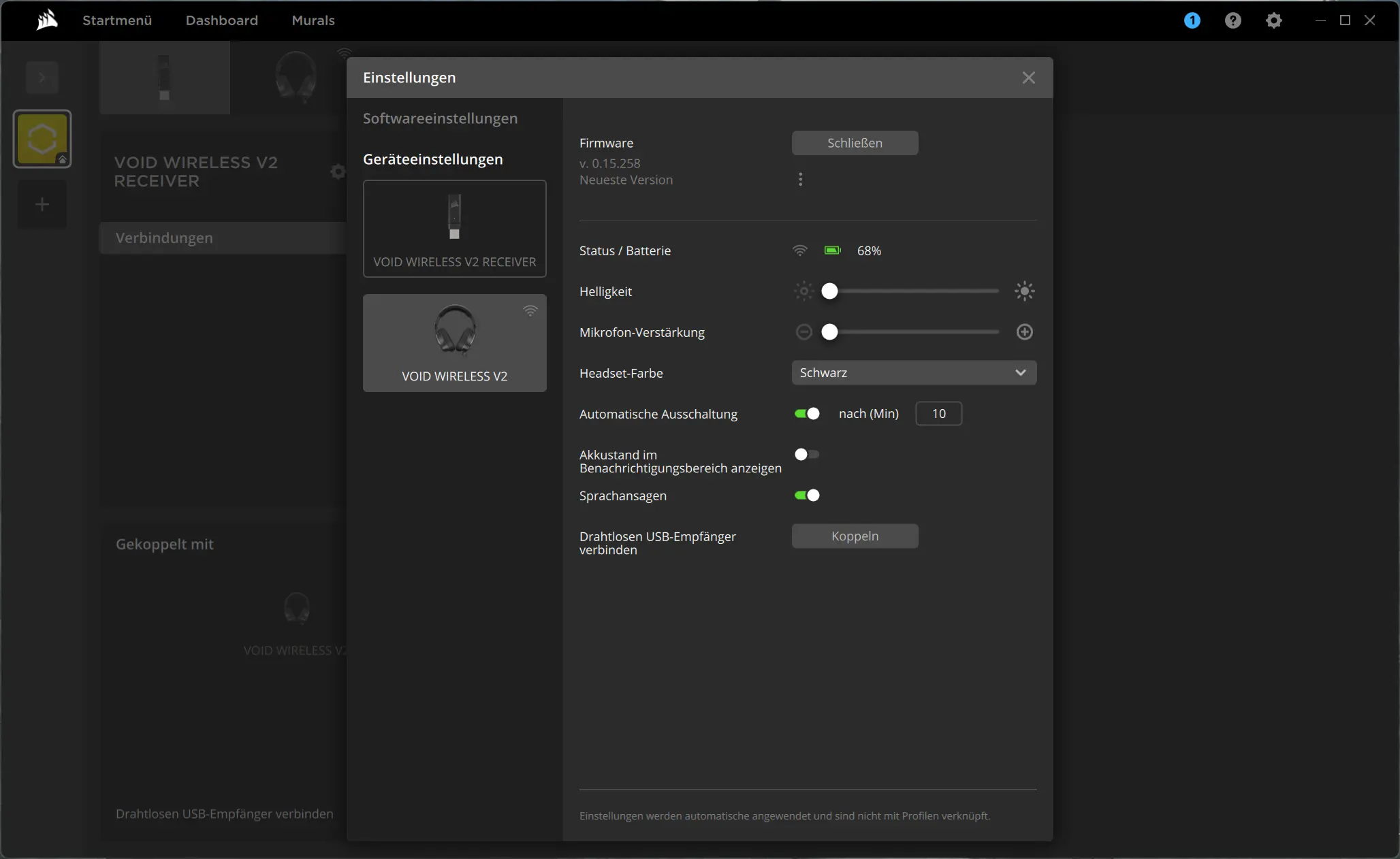Turn off the Sprachansagen toggle
Screen dimensions: 1400x859
(807, 496)
